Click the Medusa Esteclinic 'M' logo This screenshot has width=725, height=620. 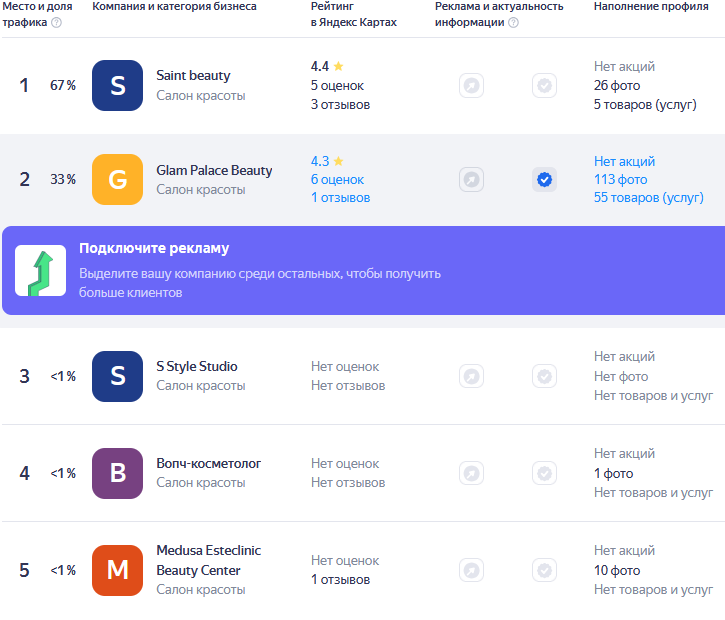(x=117, y=570)
